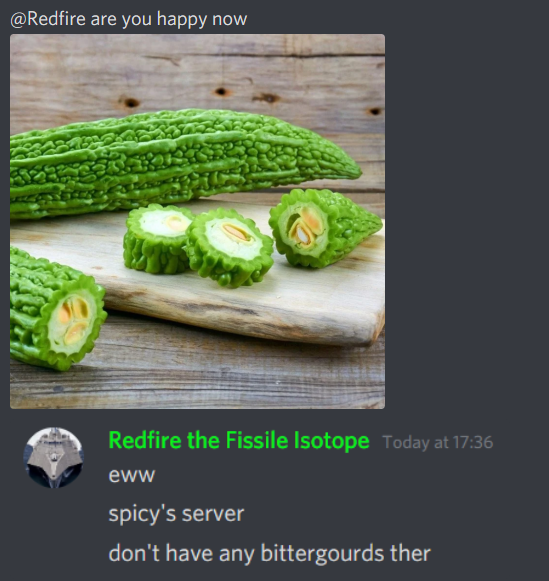Image resolution: width=549 pixels, height=581 pixels.
Task: Select the "spicy's server" message
Action: click(176, 514)
